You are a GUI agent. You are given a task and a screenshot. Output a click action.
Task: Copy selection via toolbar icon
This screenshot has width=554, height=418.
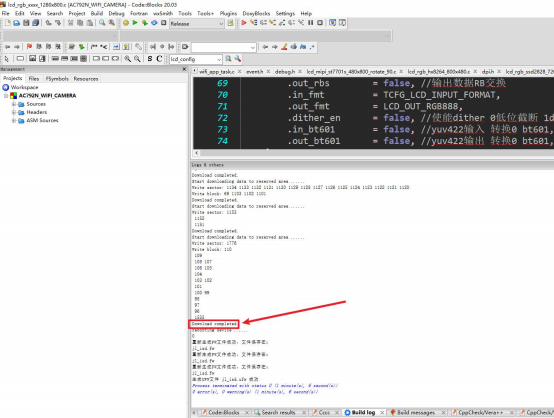pos(80,23)
